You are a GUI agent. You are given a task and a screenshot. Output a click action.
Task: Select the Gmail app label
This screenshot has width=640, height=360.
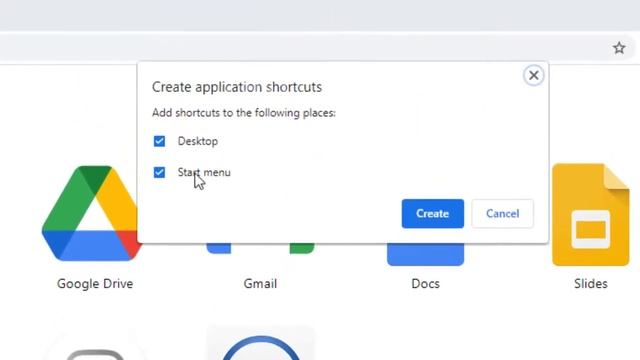pyautogui.click(x=260, y=284)
